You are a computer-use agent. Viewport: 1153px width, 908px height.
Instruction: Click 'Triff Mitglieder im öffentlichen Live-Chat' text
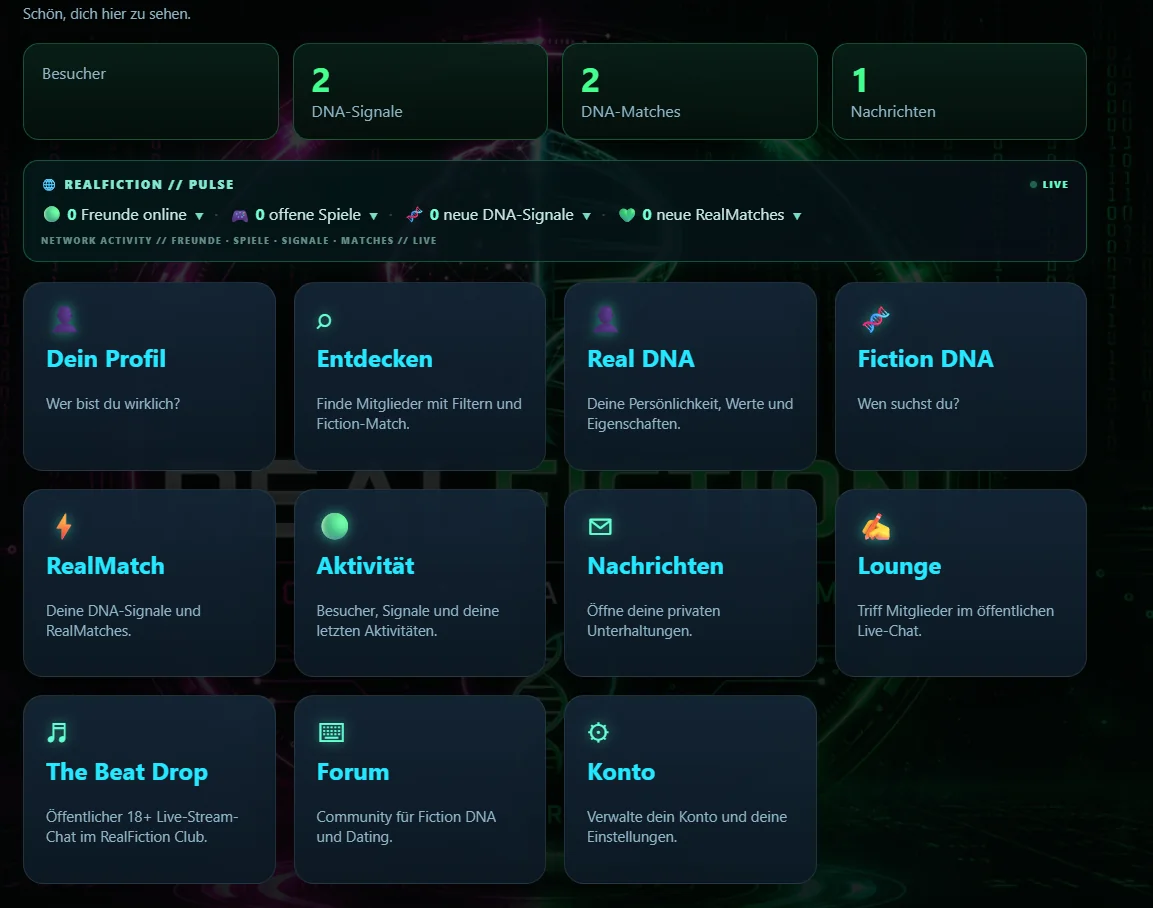(955, 621)
